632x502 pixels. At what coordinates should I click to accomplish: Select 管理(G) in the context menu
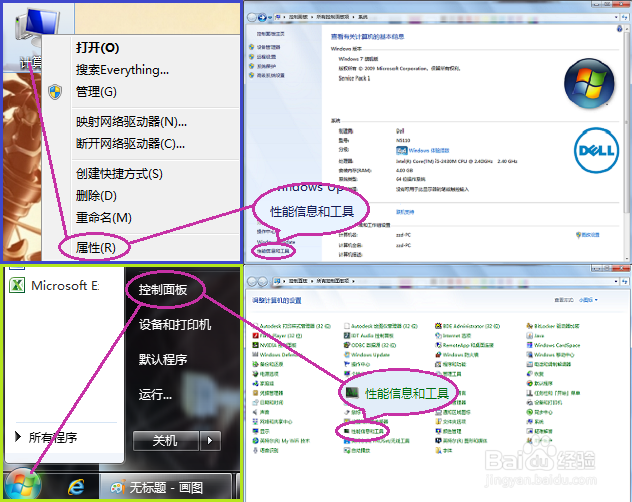[96, 92]
